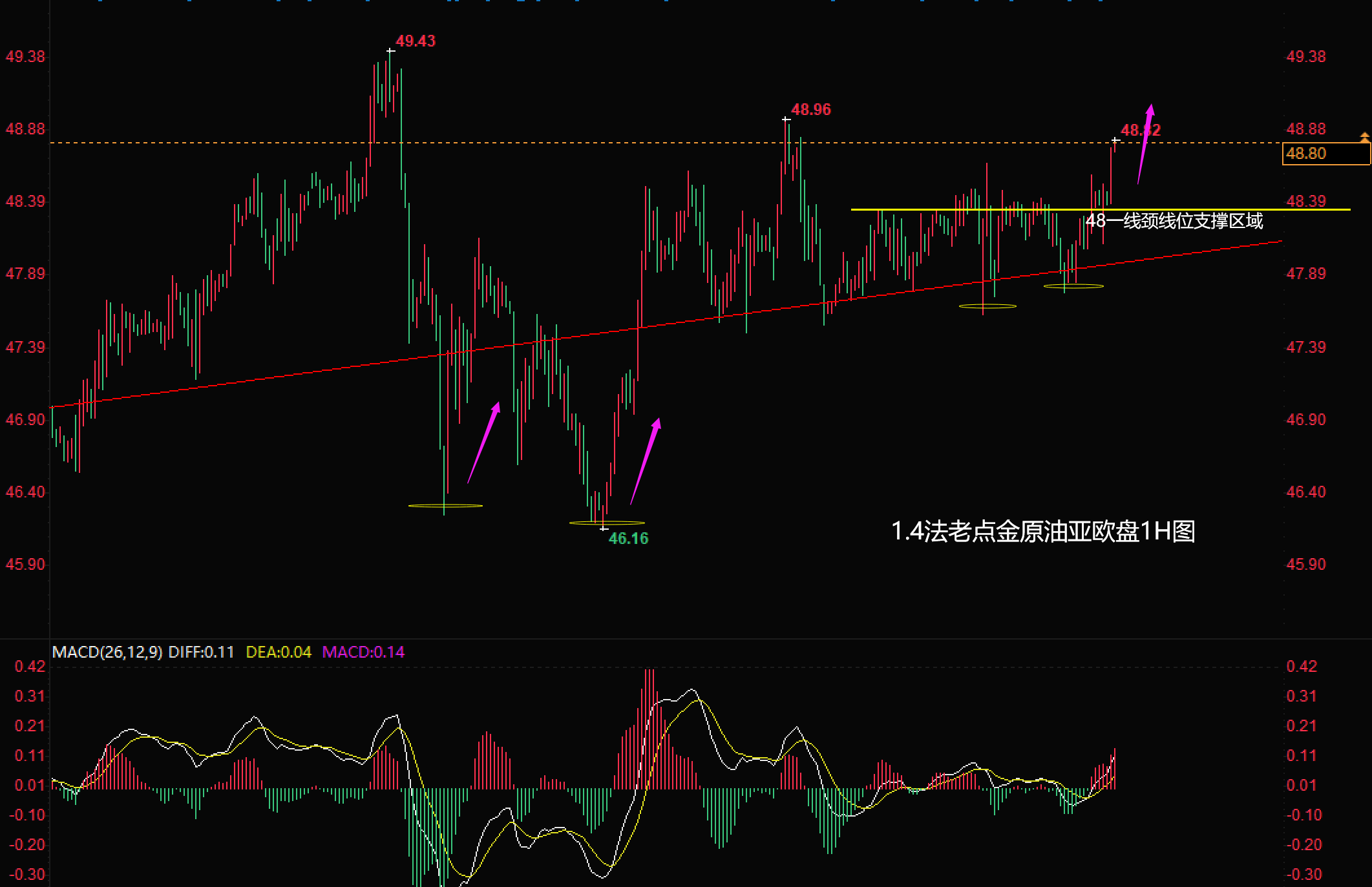This screenshot has width=1372, height=887.
Task: Select the 1.4法老点金原油亚欧盘1H图 title text
Action: click(x=1042, y=532)
